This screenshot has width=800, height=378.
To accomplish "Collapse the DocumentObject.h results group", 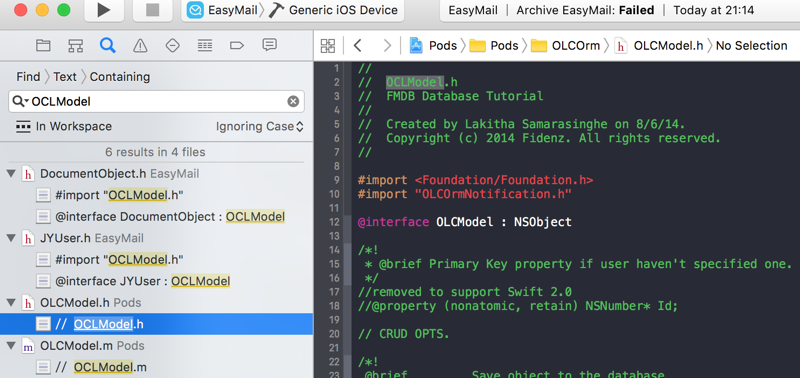I will coord(11,173).
